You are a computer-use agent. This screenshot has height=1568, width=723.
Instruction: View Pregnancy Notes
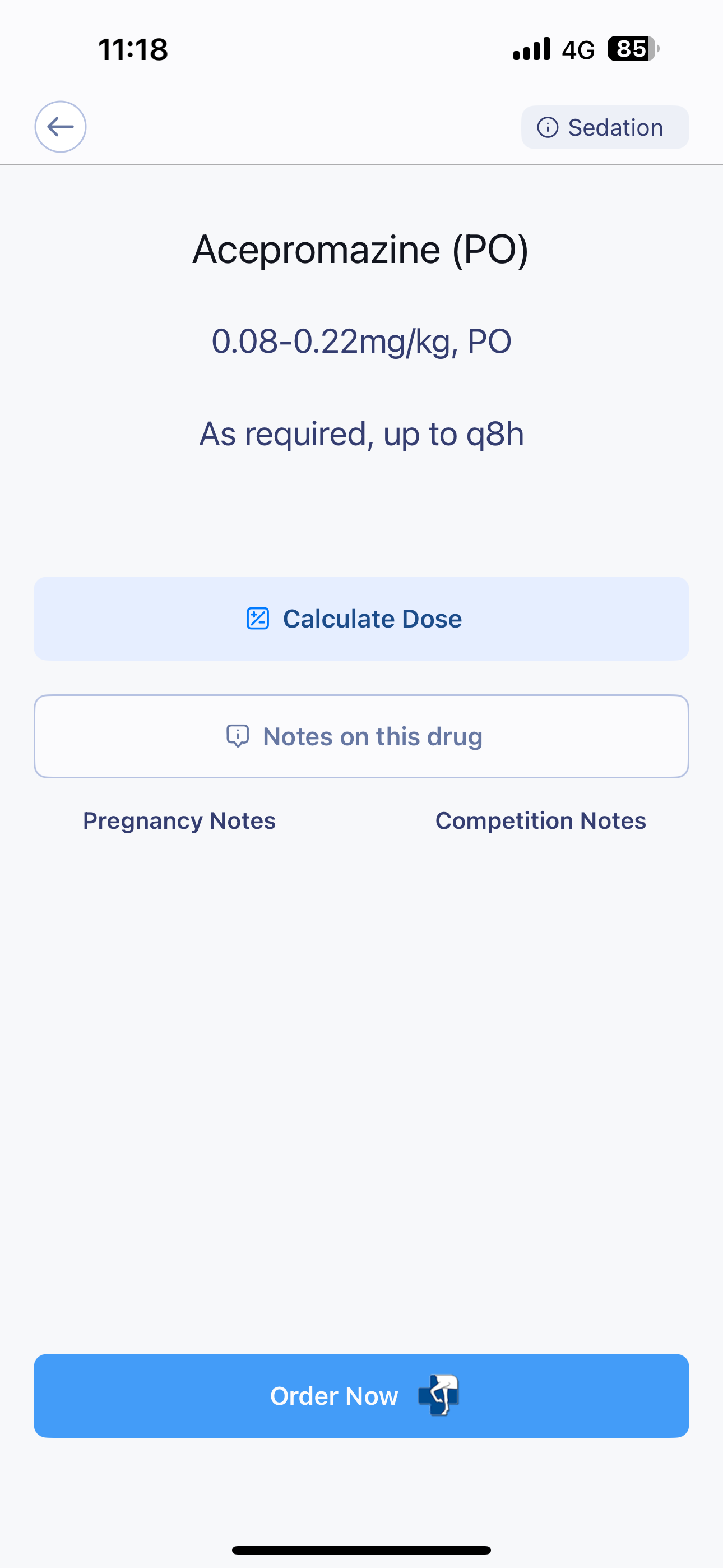(x=179, y=820)
